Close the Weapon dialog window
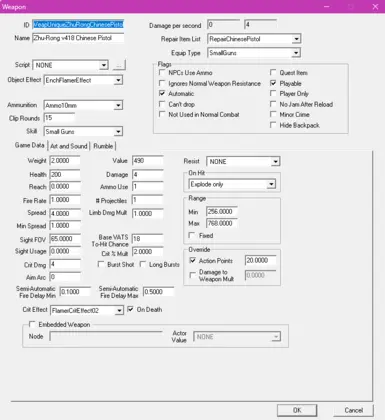 coord(375,7)
